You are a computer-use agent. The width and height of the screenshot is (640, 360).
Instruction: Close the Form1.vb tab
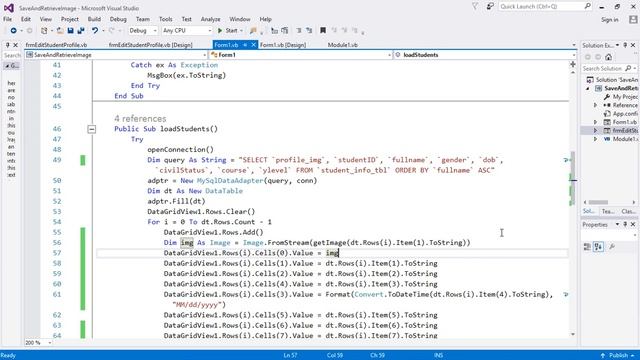click(x=253, y=45)
